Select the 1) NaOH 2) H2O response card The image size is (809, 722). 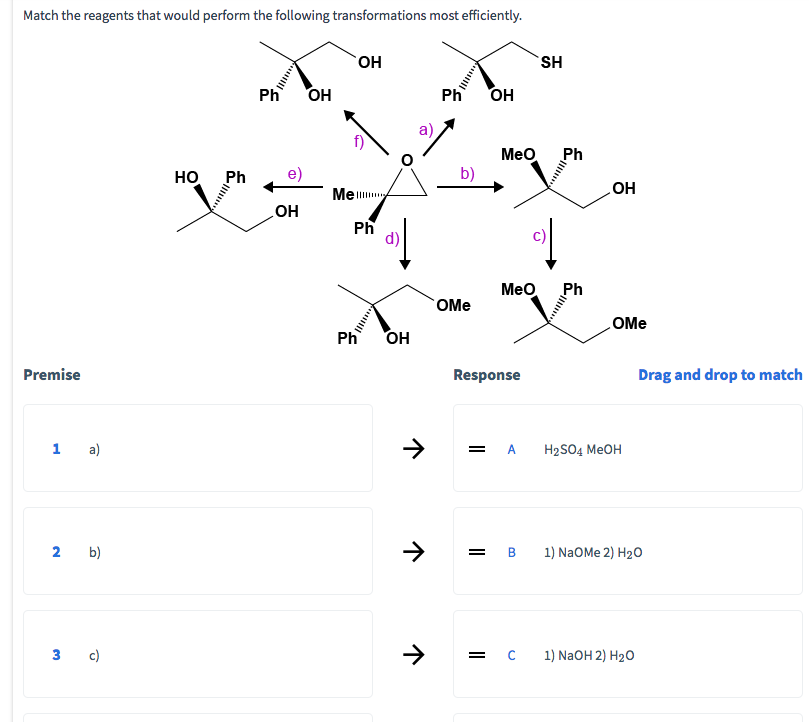point(627,655)
